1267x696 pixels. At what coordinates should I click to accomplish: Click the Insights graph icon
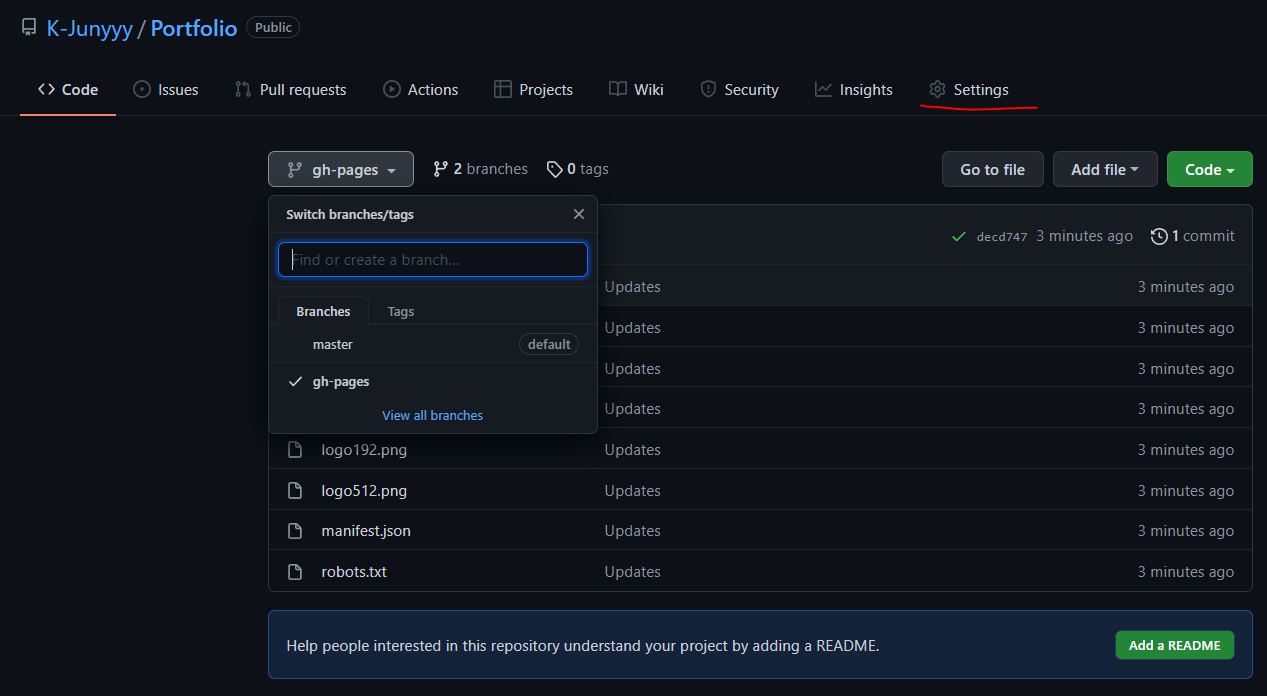pyautogui.click(x=823, y=90)
